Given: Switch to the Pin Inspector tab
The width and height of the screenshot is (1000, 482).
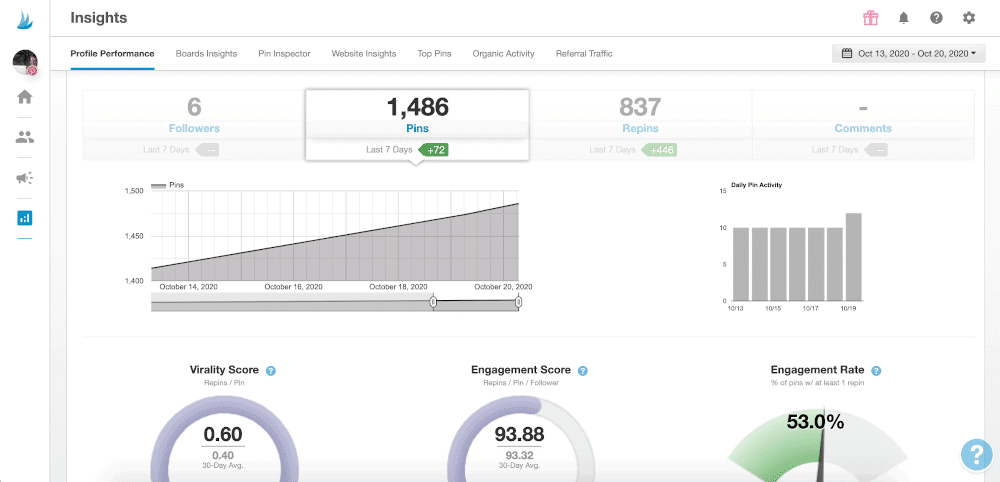Looking at the screenshot, I should click(x=284, y=54).
